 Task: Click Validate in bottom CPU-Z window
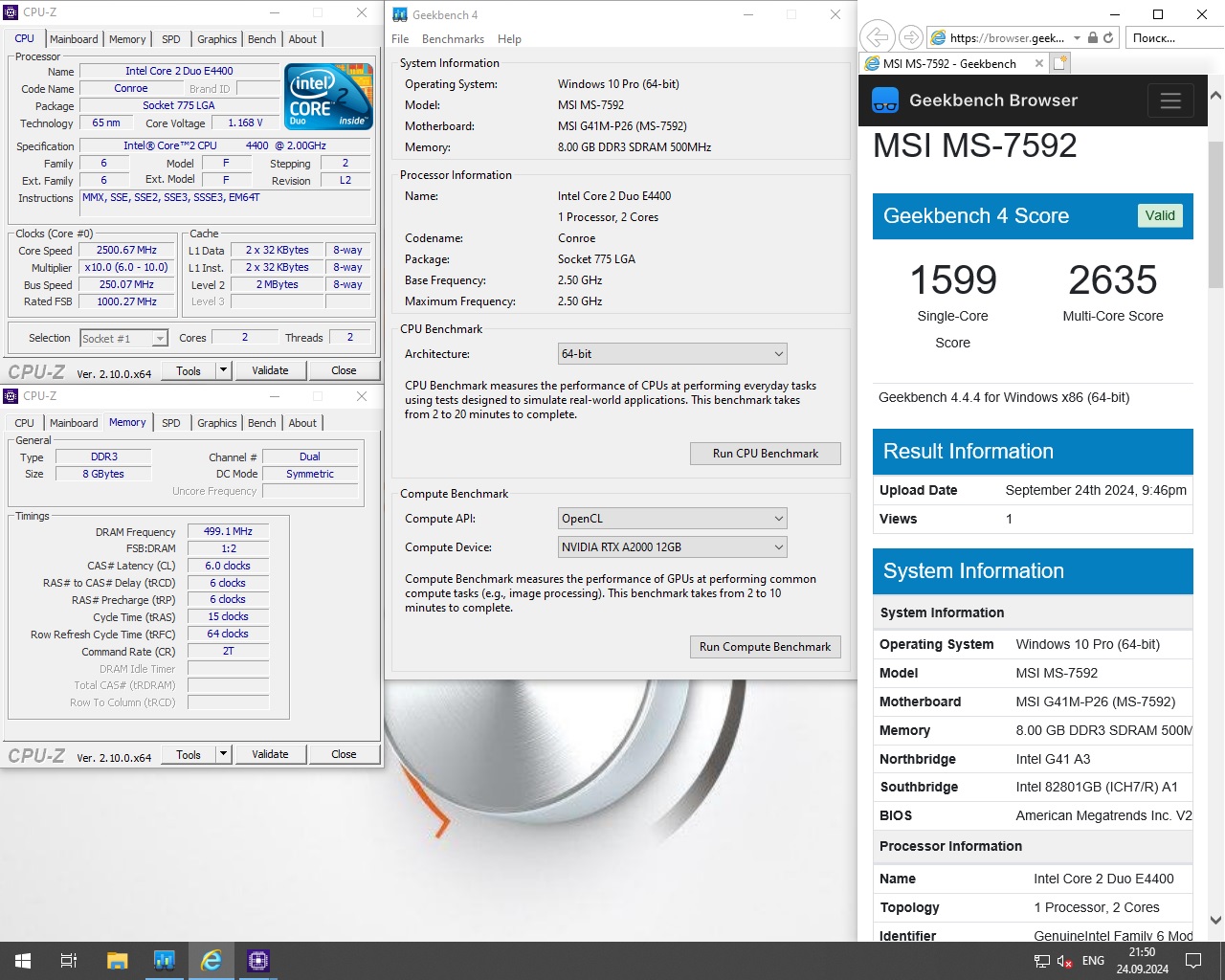pyautogui.click(x=270, y=754)
